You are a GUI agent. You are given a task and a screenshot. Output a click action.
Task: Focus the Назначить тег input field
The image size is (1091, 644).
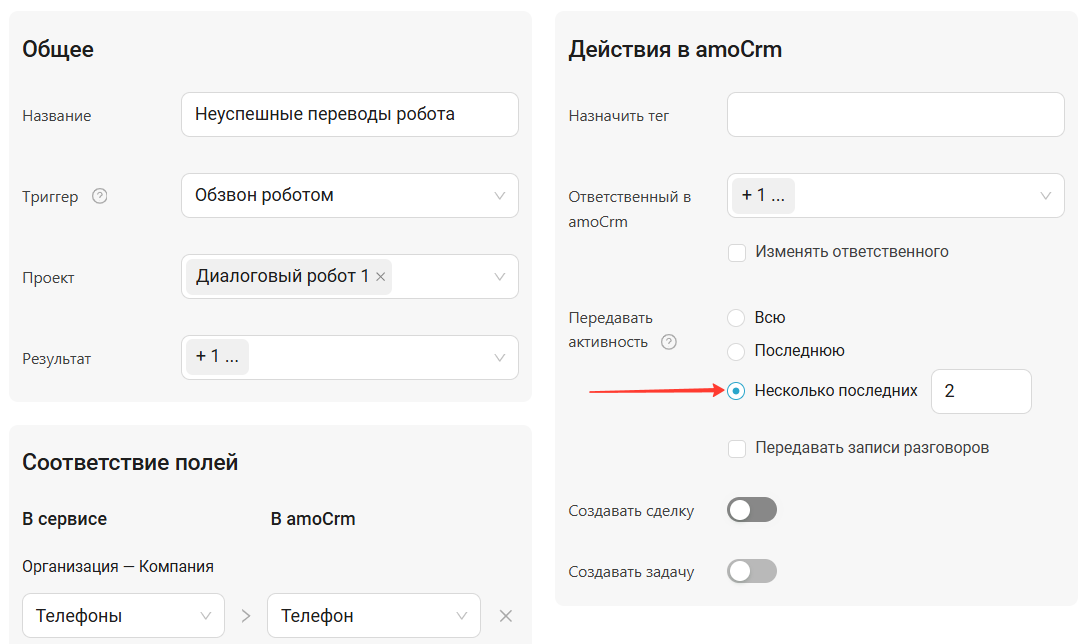click(x=895, y=115)
